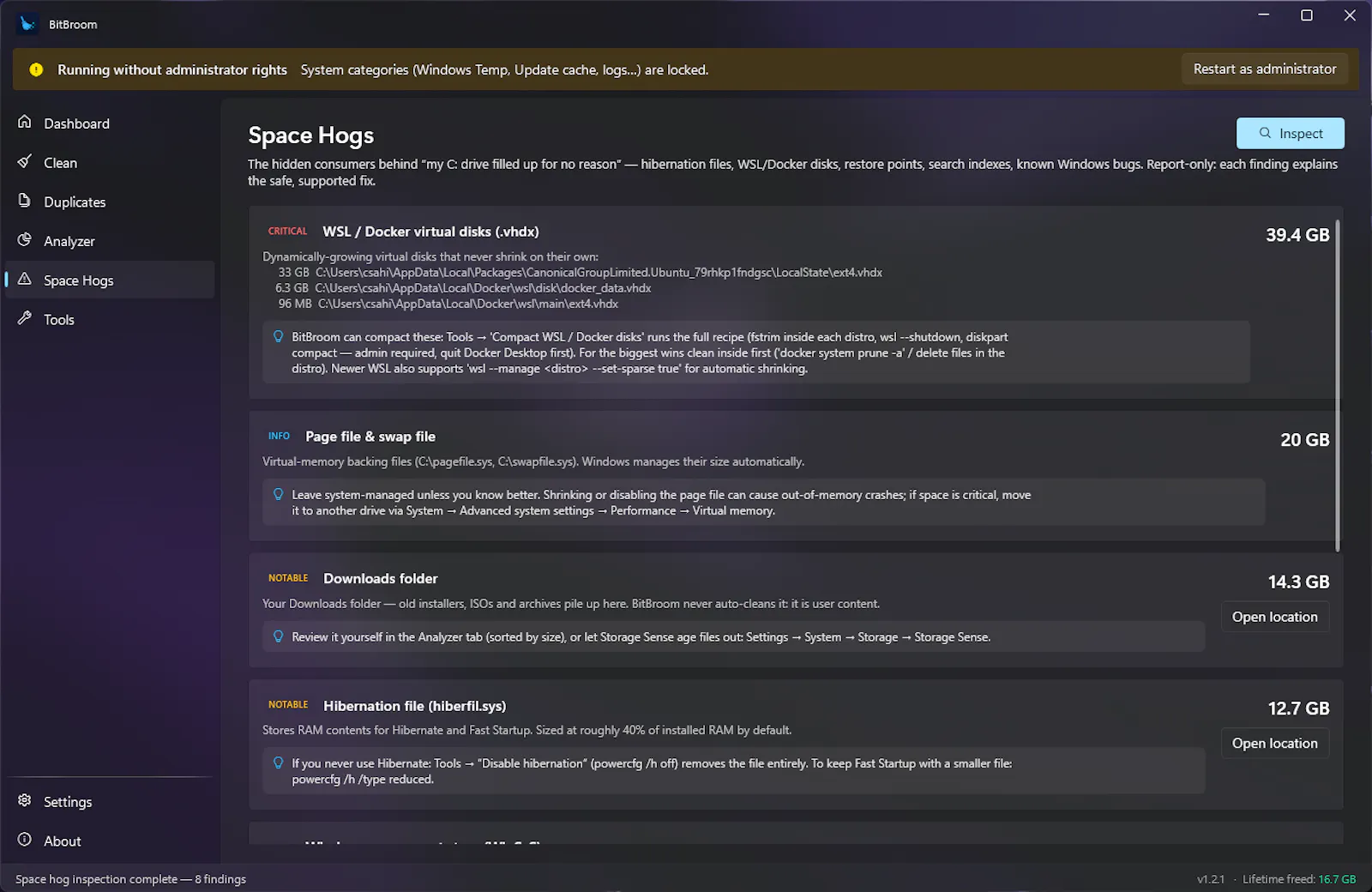Image resolution: width=1372 pixels, height=892 pixels.
Task: Click the 12.7 GB size value
Action: [1298, 709]
